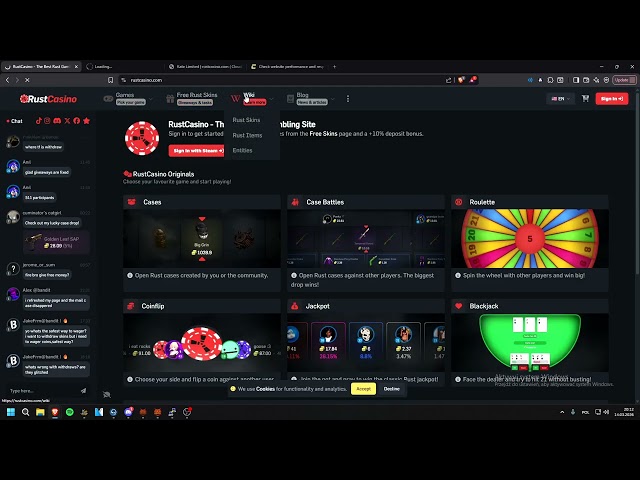Open the Windows Start menu
Screen dimensions: 640x480
[11, 412]
